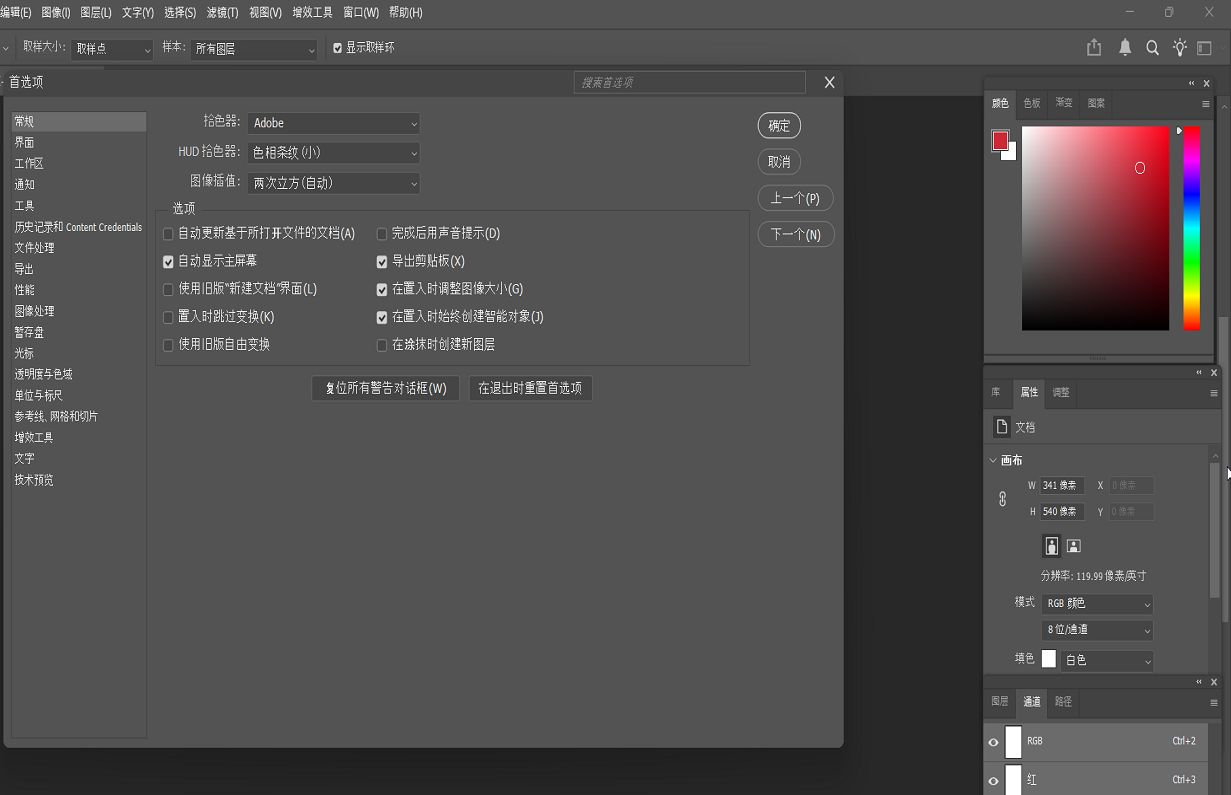
Task: Click the link icon between W and H fields
Action: (1002, 498)
